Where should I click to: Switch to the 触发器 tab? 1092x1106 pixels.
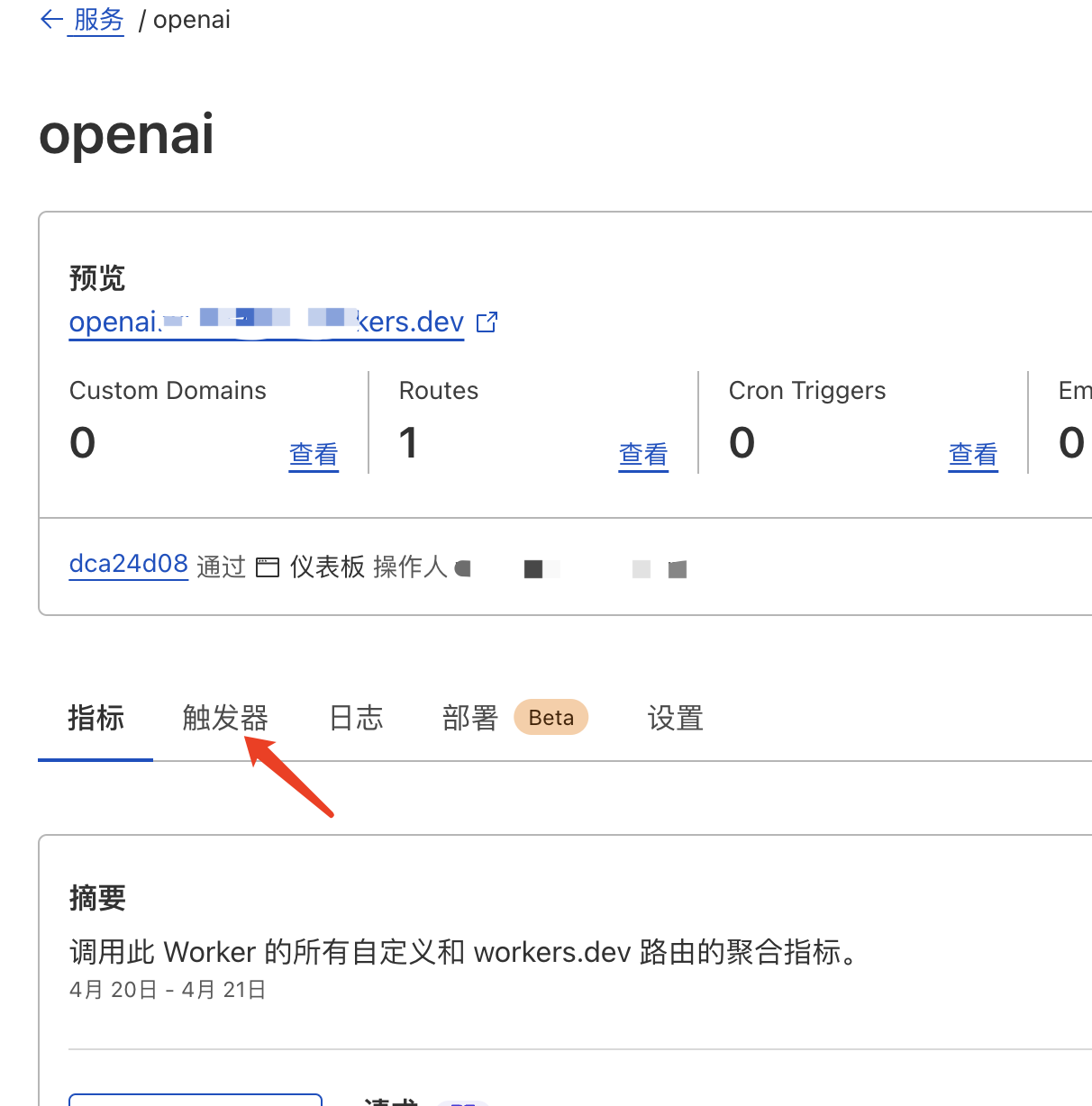click(225, 718)
